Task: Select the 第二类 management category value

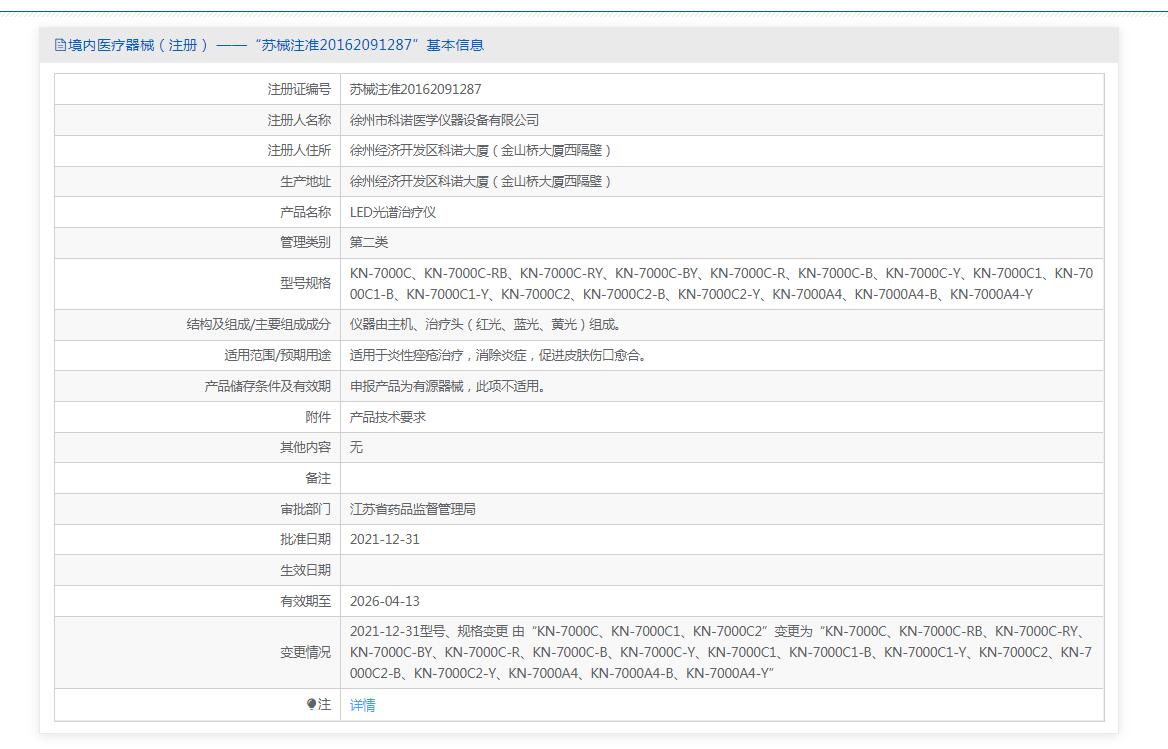Action: 369,243
